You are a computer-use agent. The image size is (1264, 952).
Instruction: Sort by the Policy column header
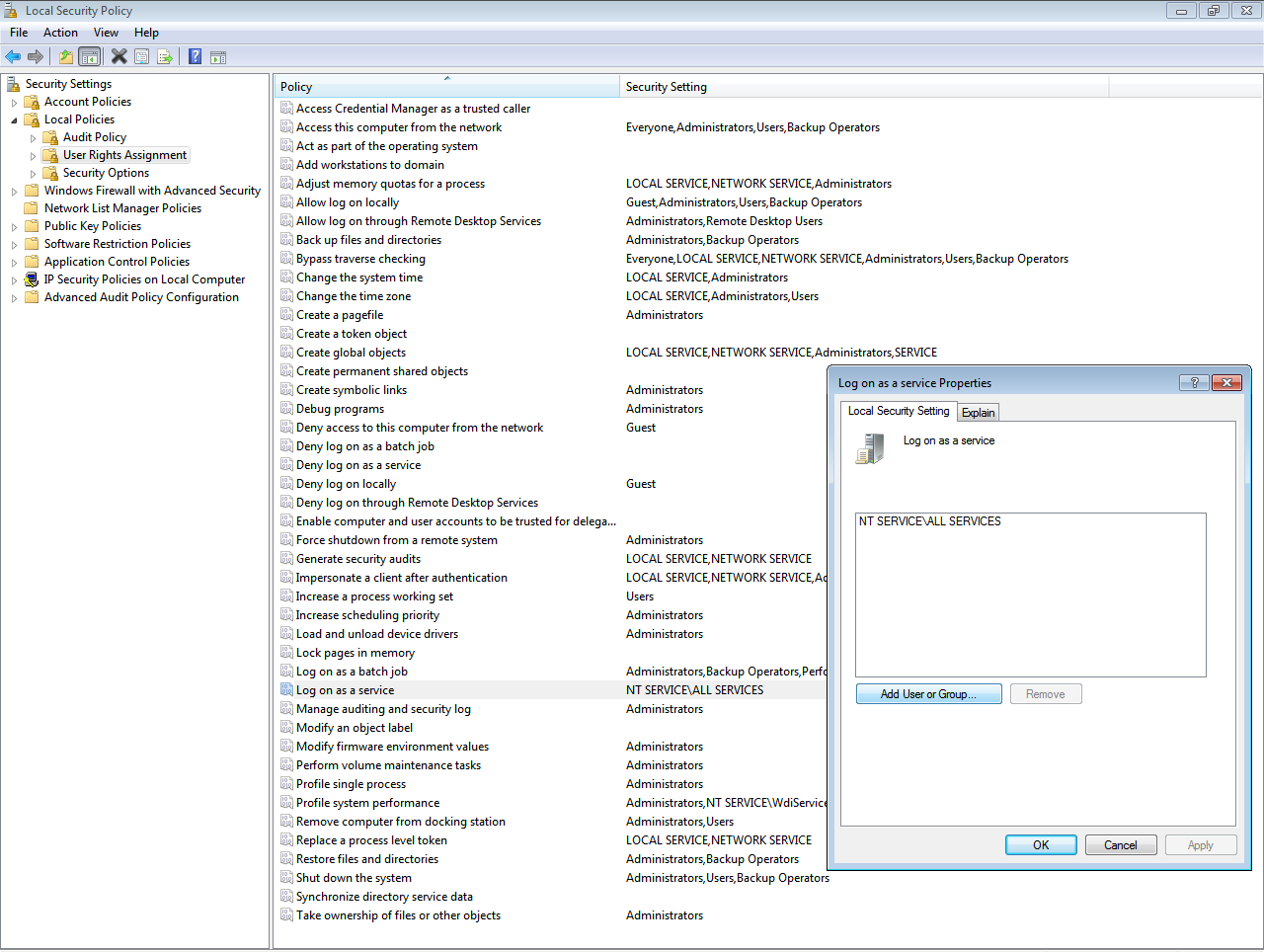(446, 87)
